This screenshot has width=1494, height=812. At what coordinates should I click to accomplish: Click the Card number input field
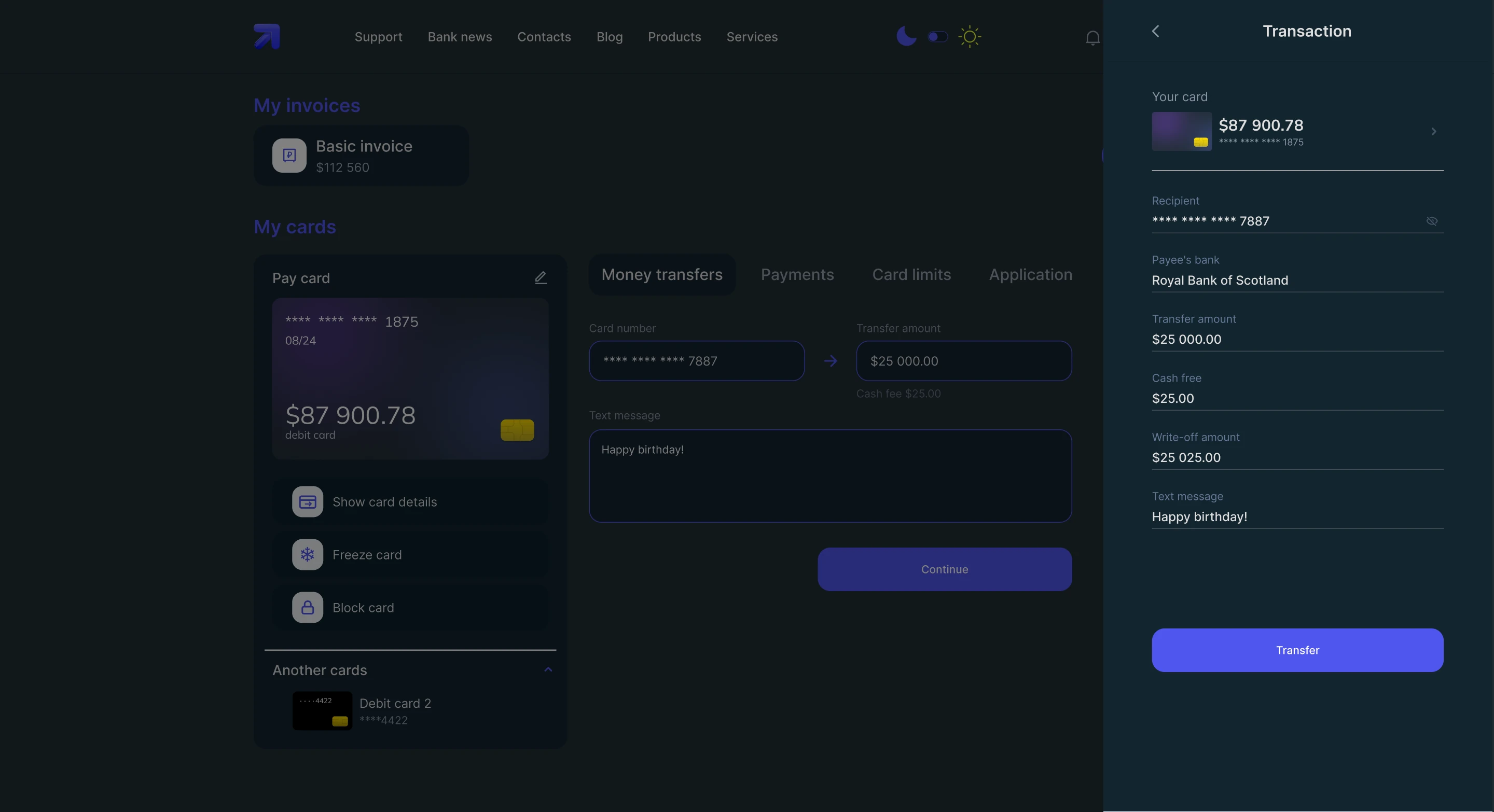pyautogui.click(x=697, y=361)
